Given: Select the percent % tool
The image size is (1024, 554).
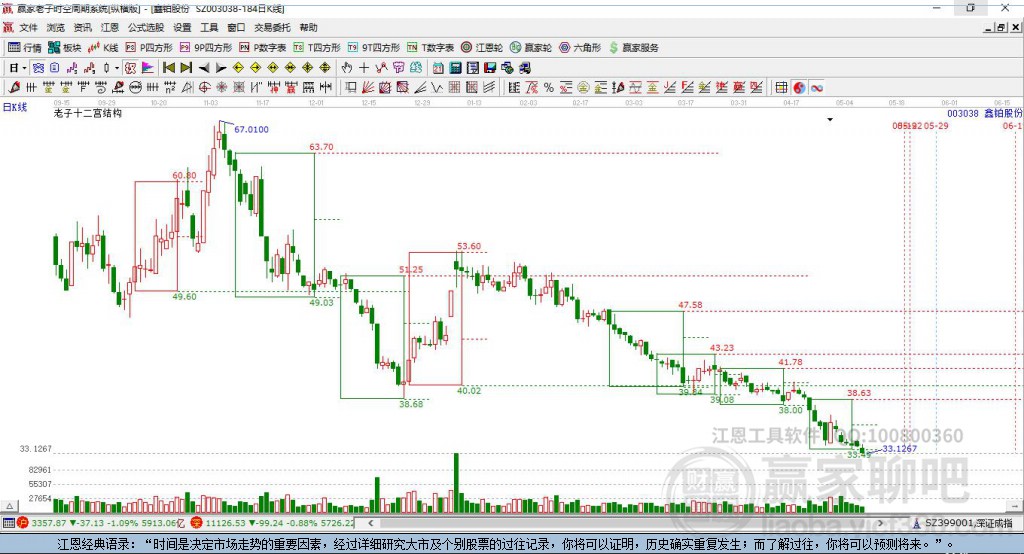Looking at the screenshot, I should pos(549,88).
